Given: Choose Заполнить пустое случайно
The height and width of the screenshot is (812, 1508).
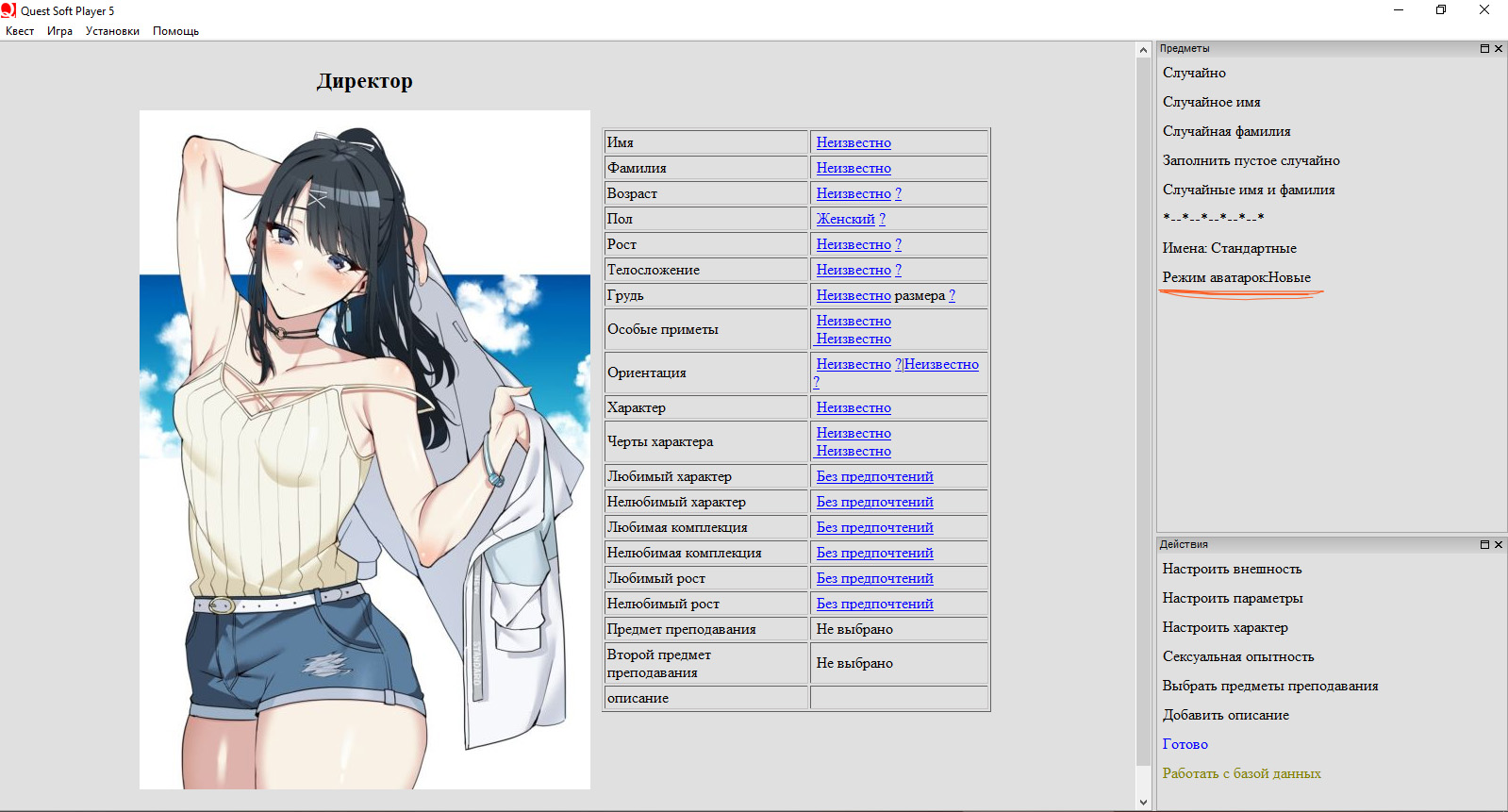Looking at the screenshot, I should 1251,160.
